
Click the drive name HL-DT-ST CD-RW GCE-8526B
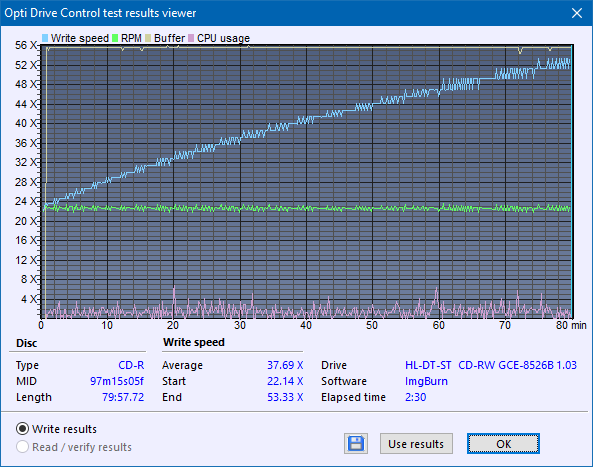pyautogui.click(x=480, y=365)
